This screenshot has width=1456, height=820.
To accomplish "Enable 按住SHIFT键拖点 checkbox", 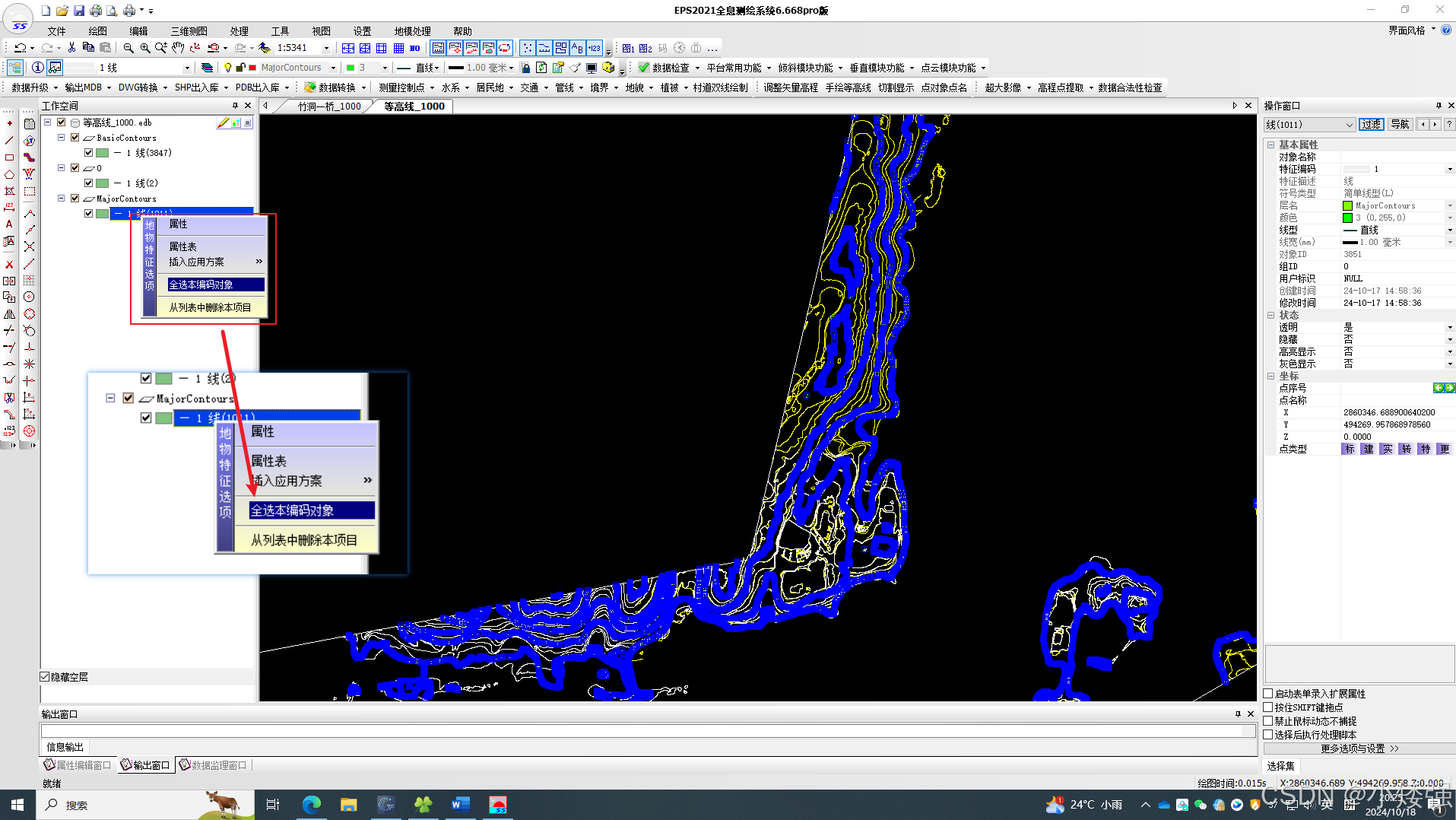I will click(x=1268, y=707).
